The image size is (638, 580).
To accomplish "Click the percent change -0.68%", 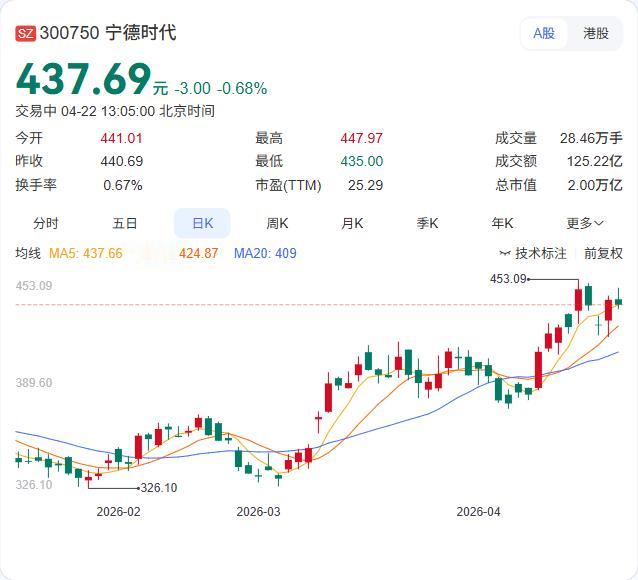I will click(242, 88).
